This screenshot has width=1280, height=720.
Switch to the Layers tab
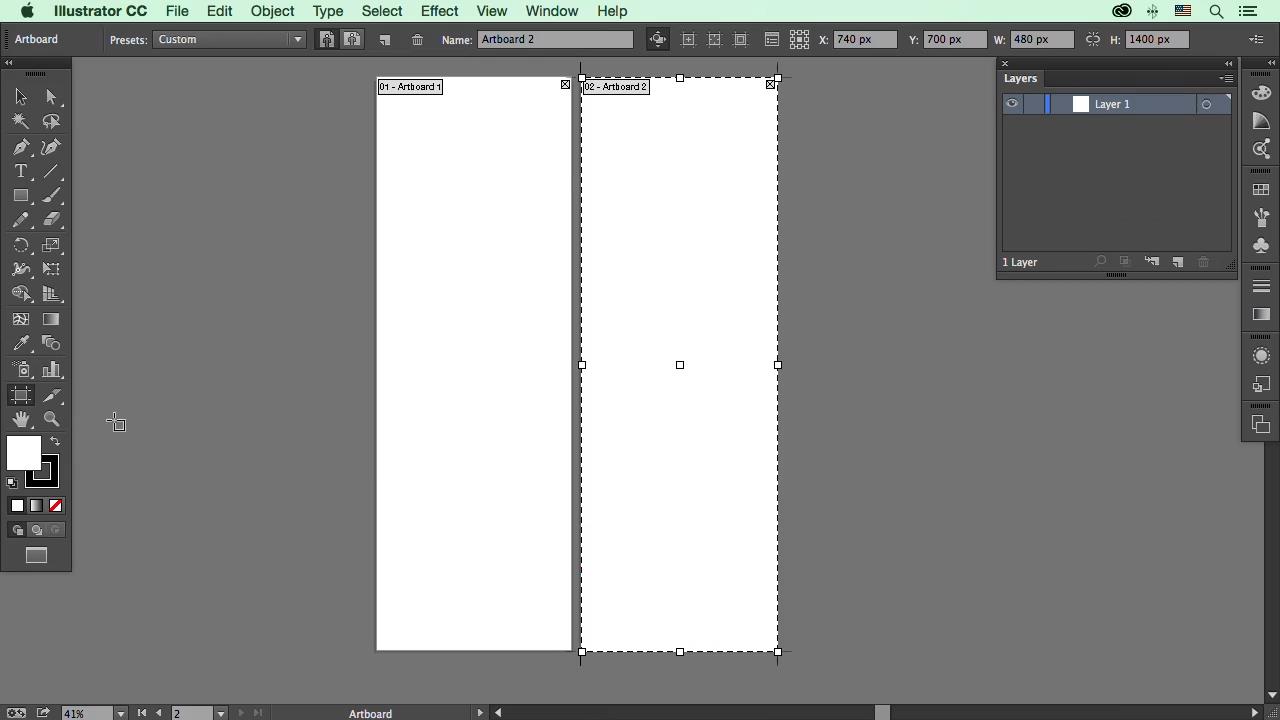click(1021, 78)
